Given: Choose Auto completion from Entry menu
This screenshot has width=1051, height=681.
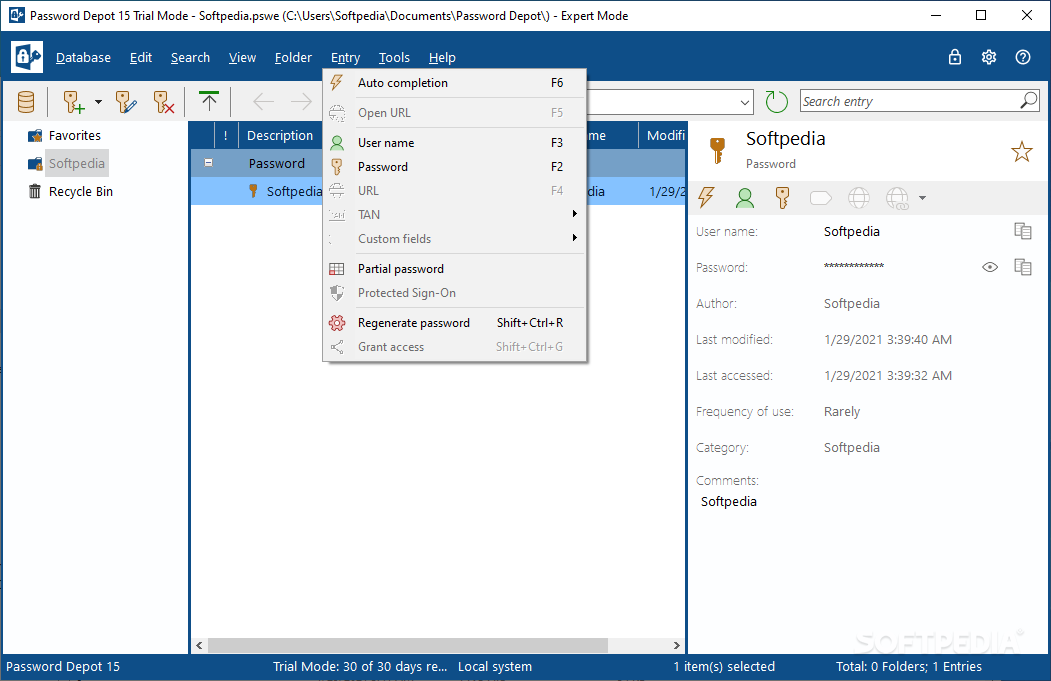Looking at the screenshot, I should tap(454, 83).
